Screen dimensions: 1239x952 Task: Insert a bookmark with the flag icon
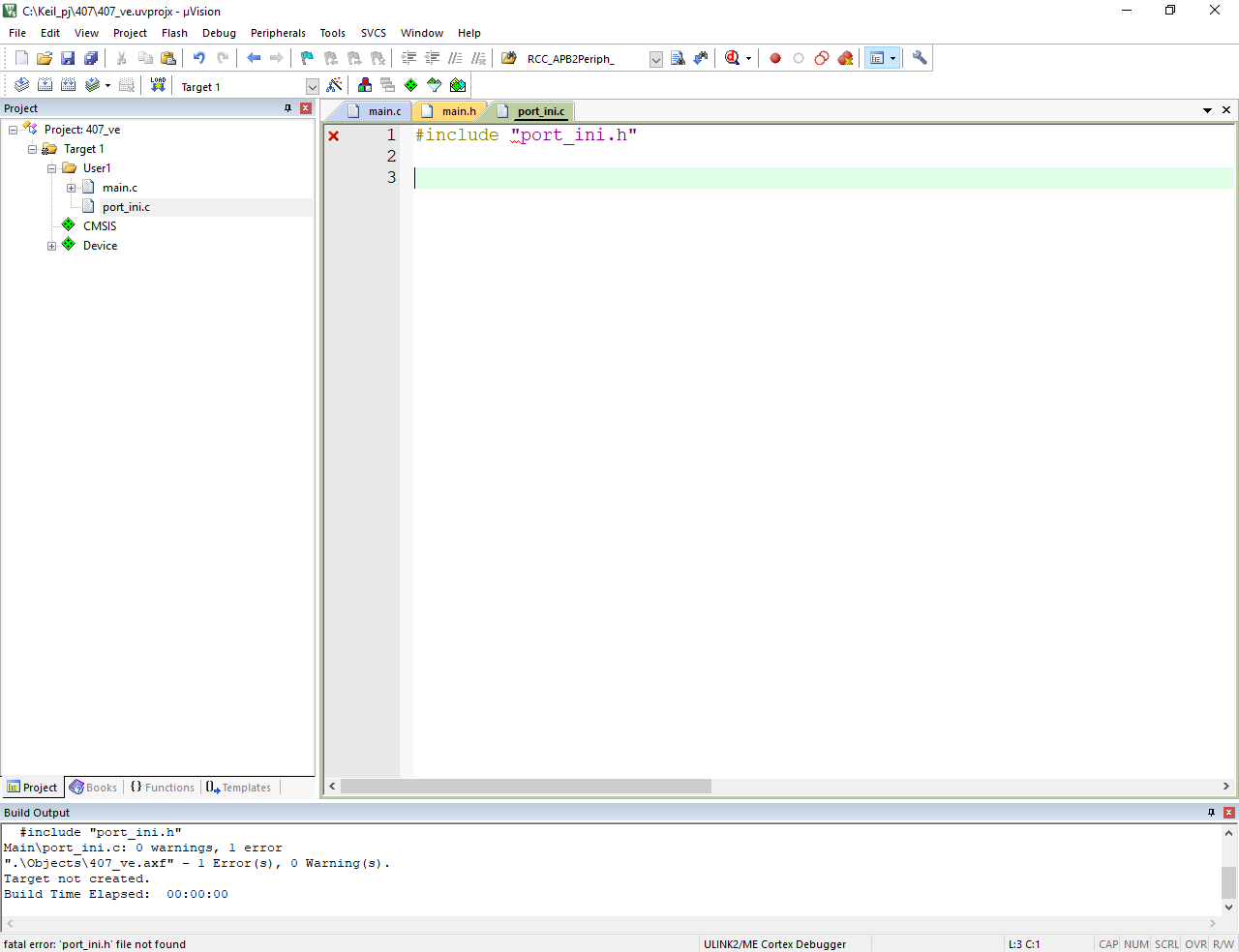(x=307, y=58)
